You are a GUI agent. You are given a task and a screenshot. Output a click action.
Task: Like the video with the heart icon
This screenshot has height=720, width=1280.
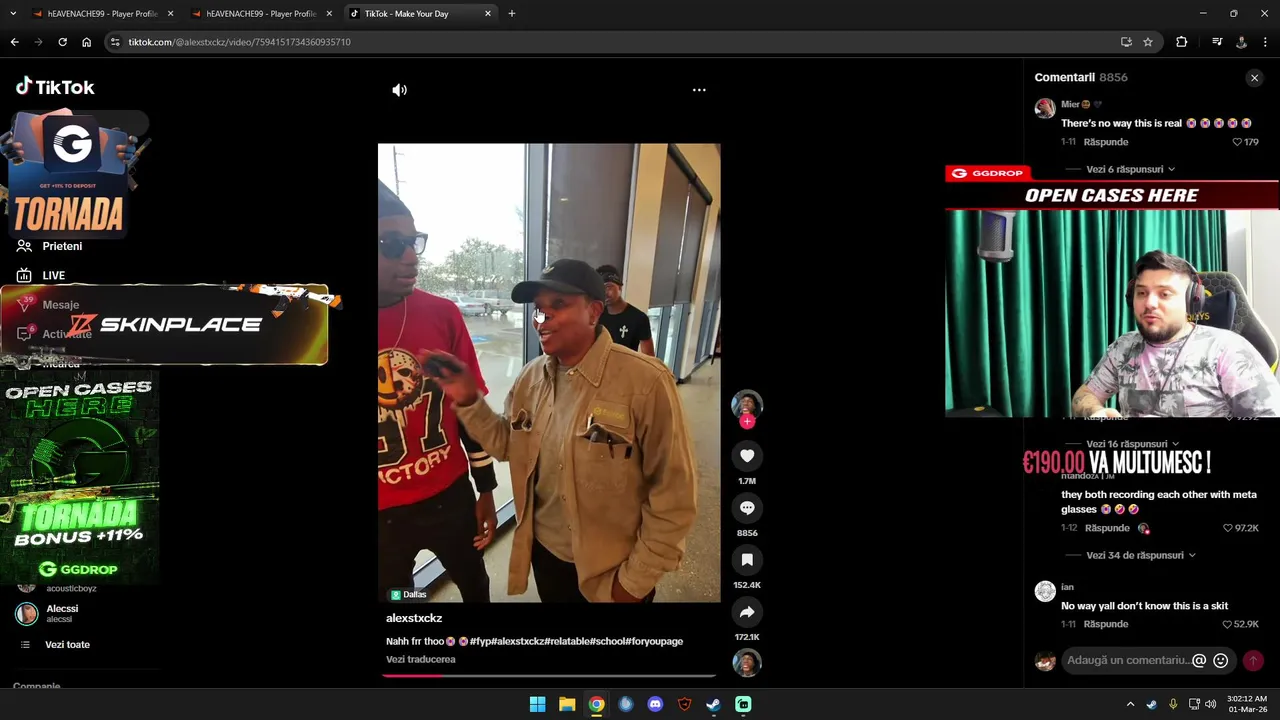pos(747,456)
